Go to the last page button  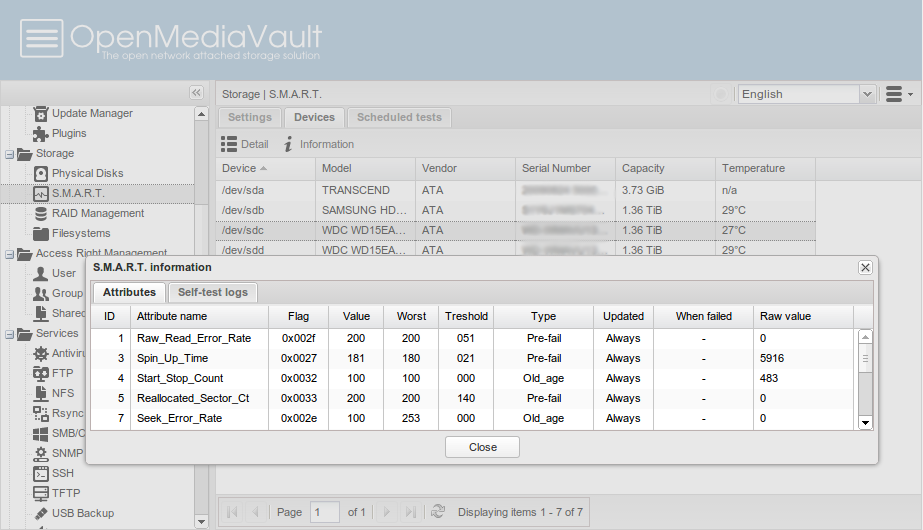[411, 512]
